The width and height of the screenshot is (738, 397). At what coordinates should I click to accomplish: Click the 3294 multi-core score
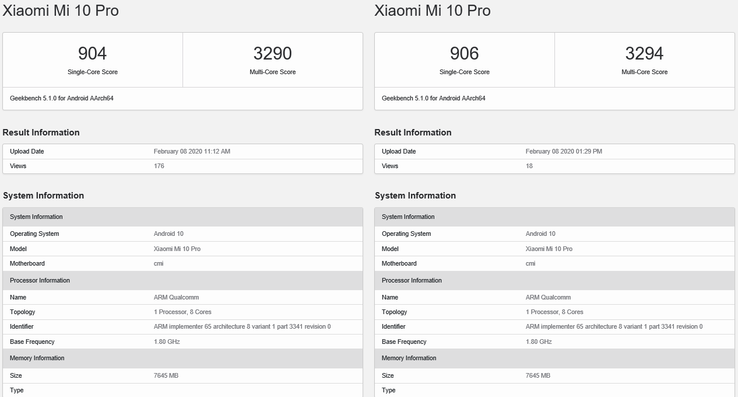click(x=644, y=53)
